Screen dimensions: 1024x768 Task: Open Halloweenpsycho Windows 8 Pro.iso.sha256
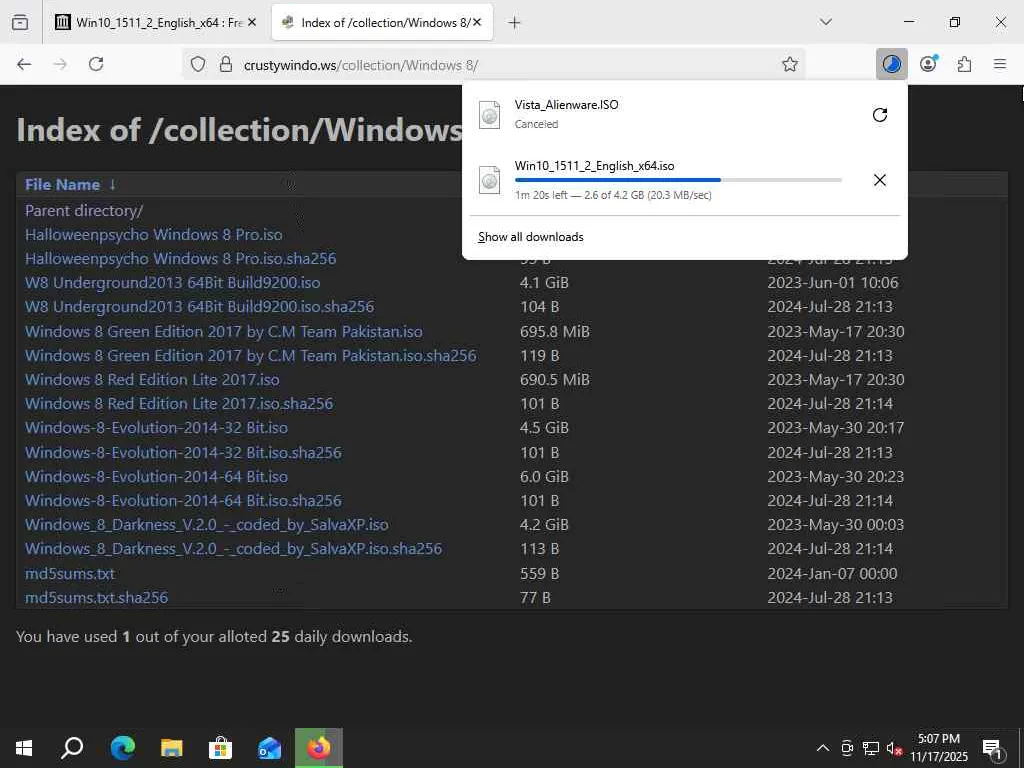click(x=180, y=259)
